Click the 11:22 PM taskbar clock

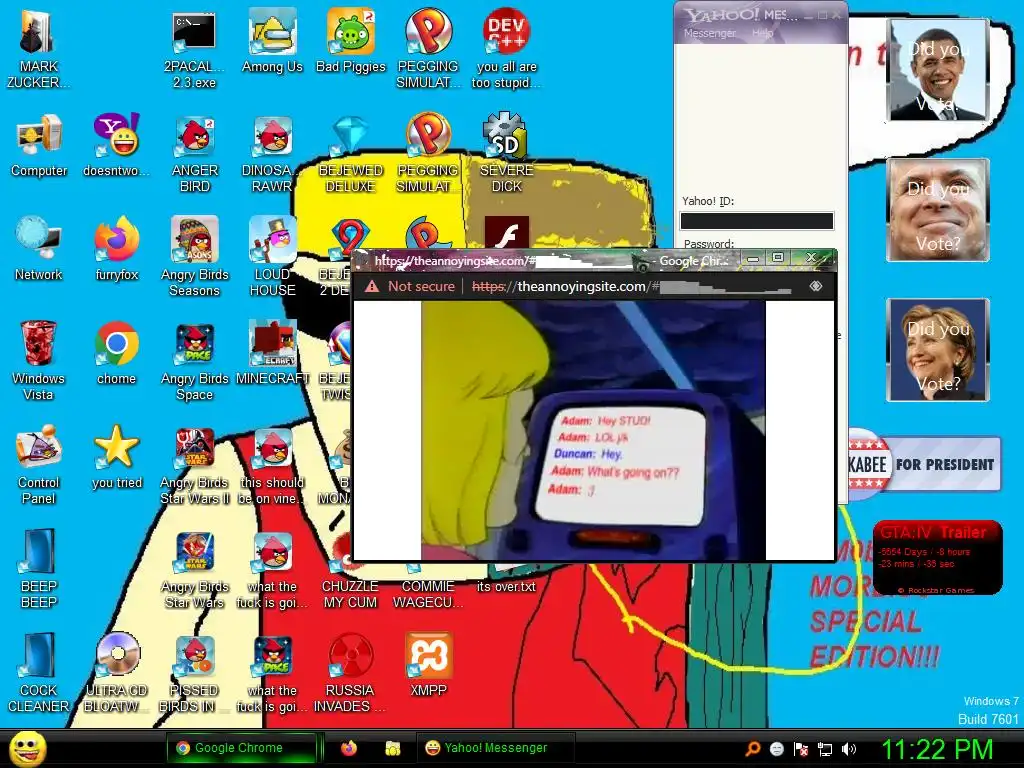937,749
